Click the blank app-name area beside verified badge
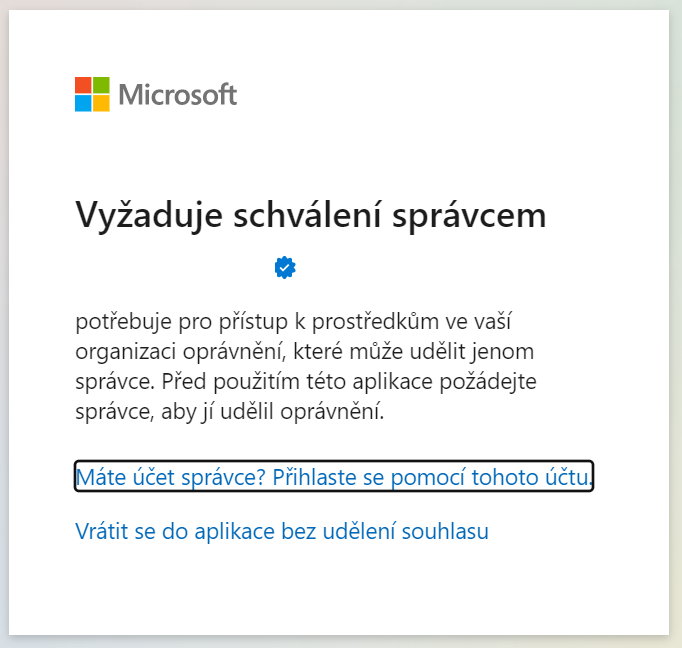Screen dimensions: 682x648 click(x=172, y=267)
